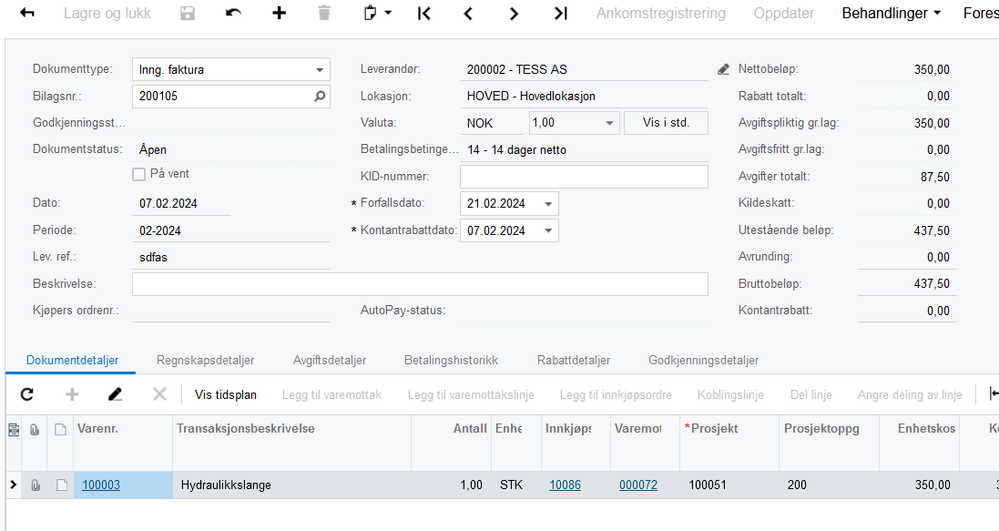The height and width of the screenshot is (531, 999).
Task: Click the project cell 100051
Action: pyautogui.click(x=729, y=485)
